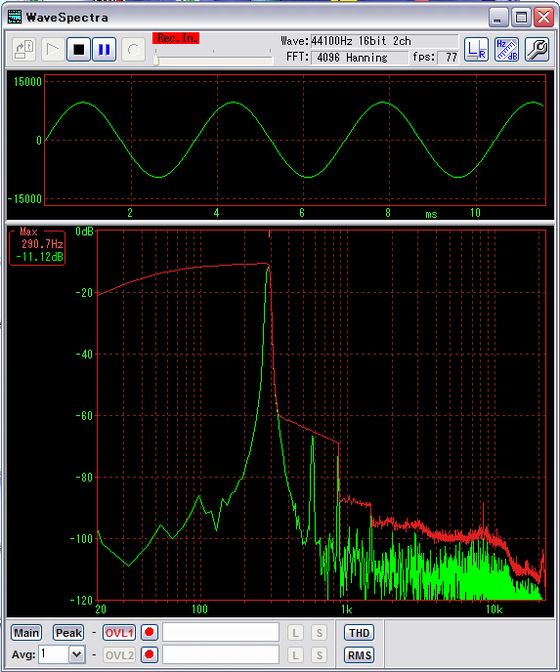Toggle the Peak hold button
This screenshot has width=560, height=672.
tap(69, 633)
